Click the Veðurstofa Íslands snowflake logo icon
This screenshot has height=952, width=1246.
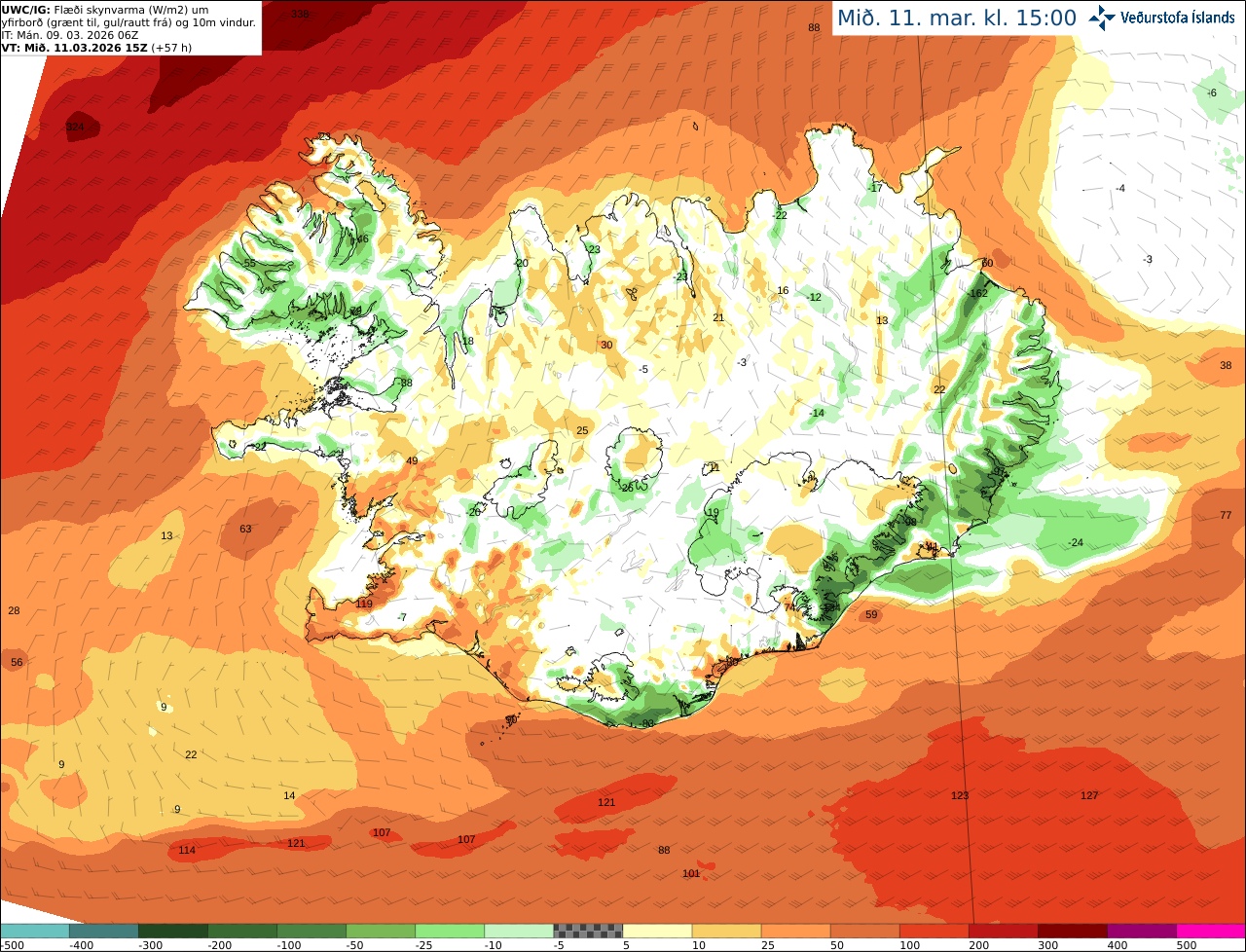pyautogui.click(x=1103, y=17)
